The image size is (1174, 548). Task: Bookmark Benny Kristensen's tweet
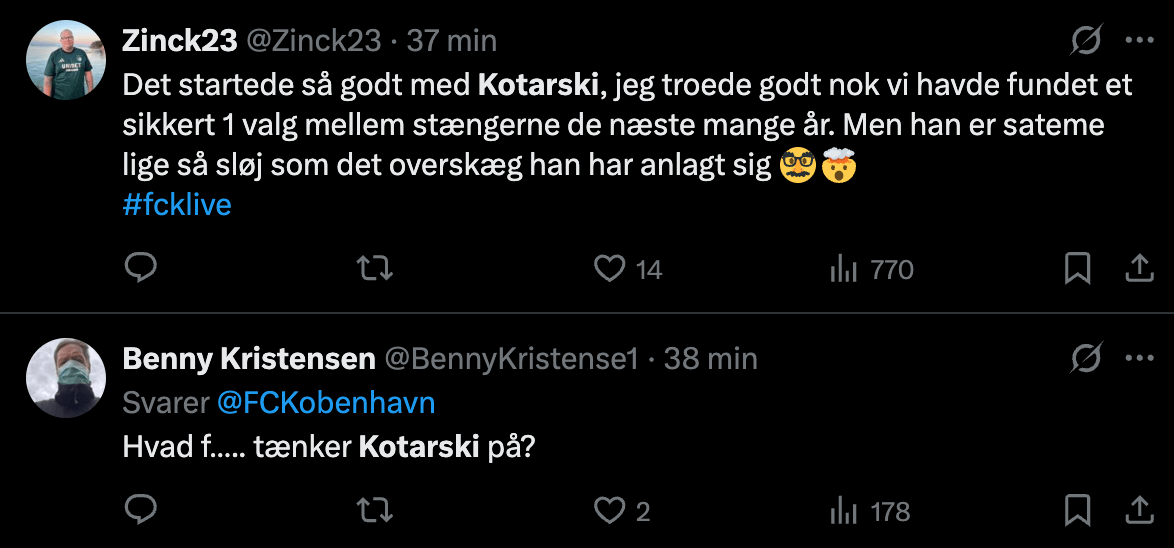[x=1077, y=511]
